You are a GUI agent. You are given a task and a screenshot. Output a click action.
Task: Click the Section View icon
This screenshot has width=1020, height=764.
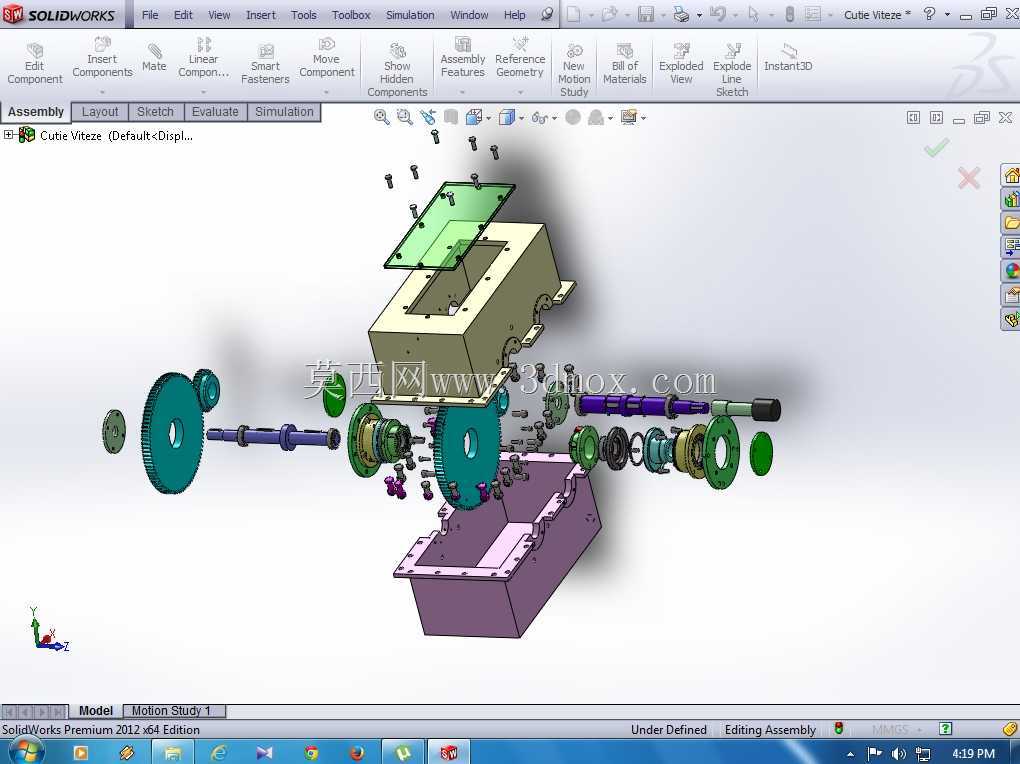click(x=451, y=117)
